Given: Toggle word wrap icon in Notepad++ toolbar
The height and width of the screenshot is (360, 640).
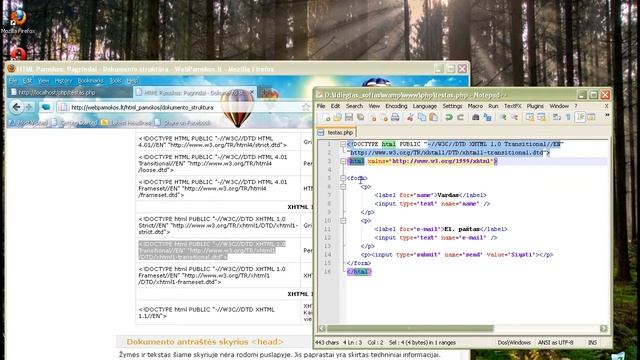Looking at the screenshot, I should (x=556, y=118).
